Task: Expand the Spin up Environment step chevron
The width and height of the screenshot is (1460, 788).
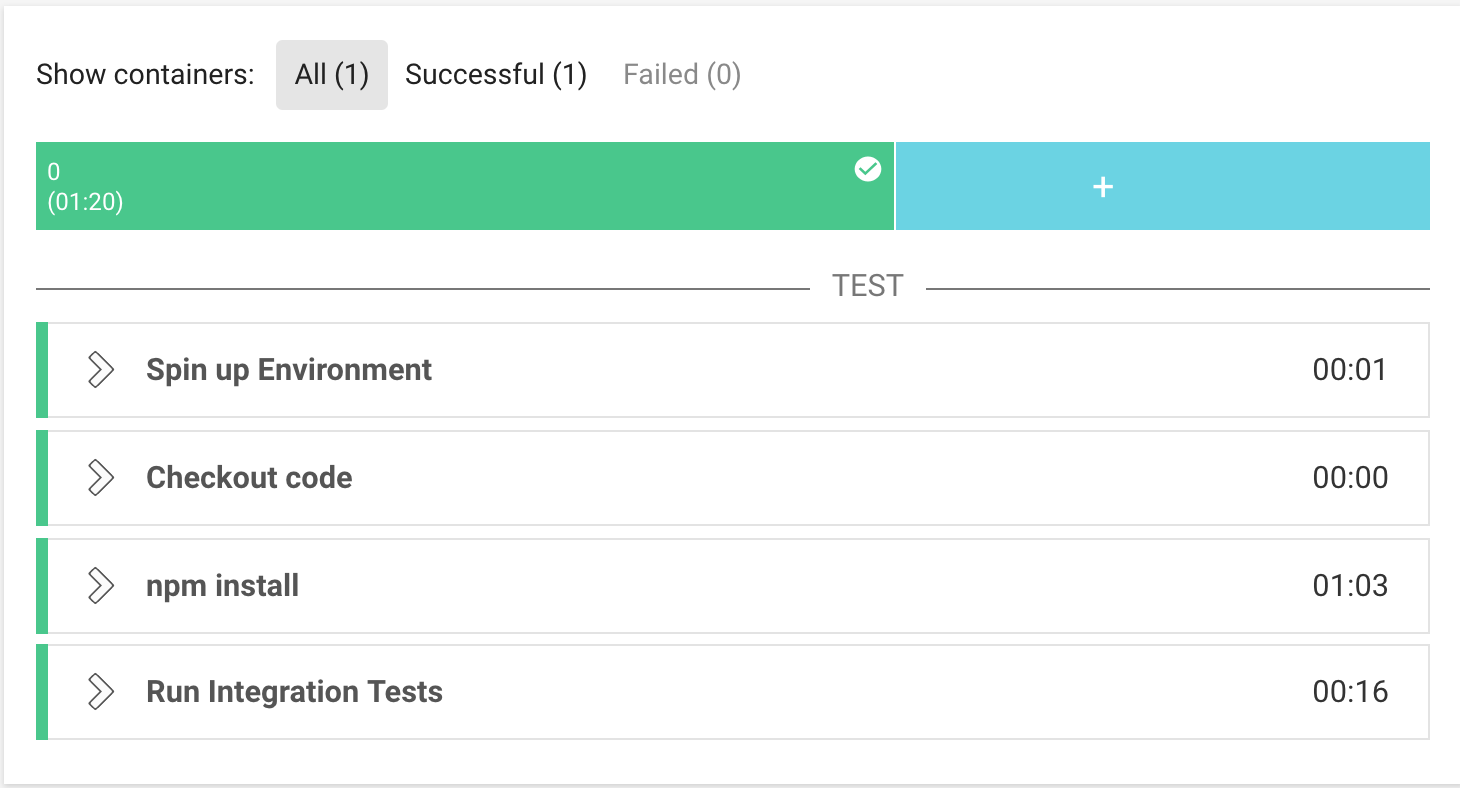Action: pyautogui.click(x=100, y=369)
